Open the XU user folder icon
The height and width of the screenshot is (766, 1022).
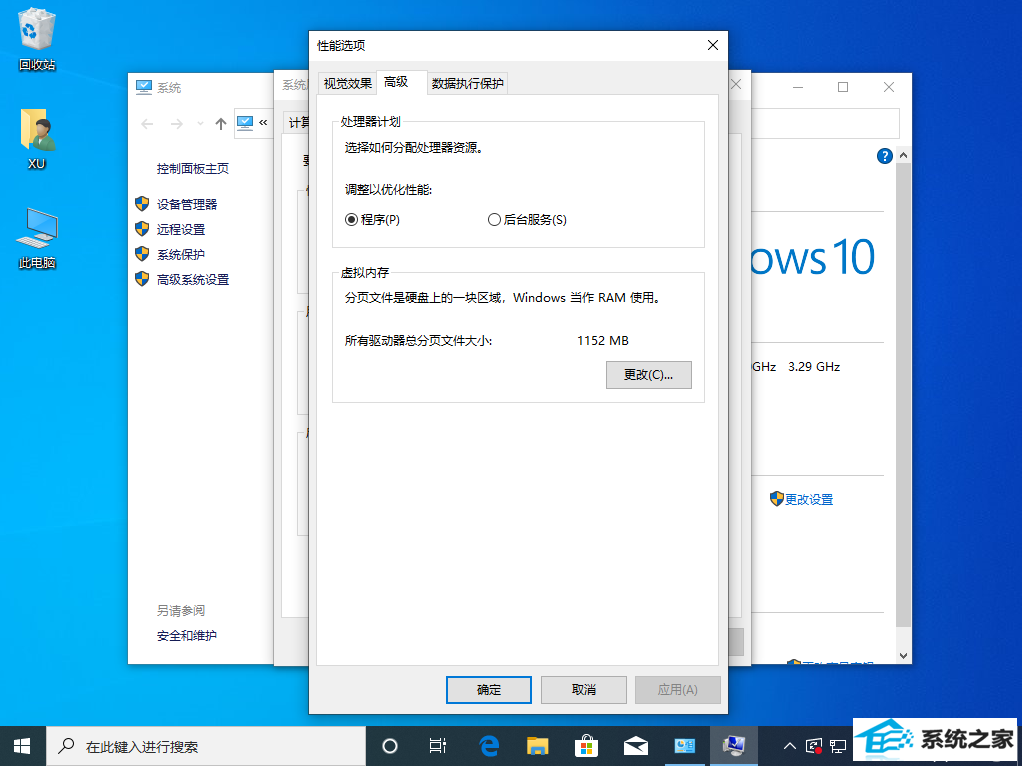(37, 139)
